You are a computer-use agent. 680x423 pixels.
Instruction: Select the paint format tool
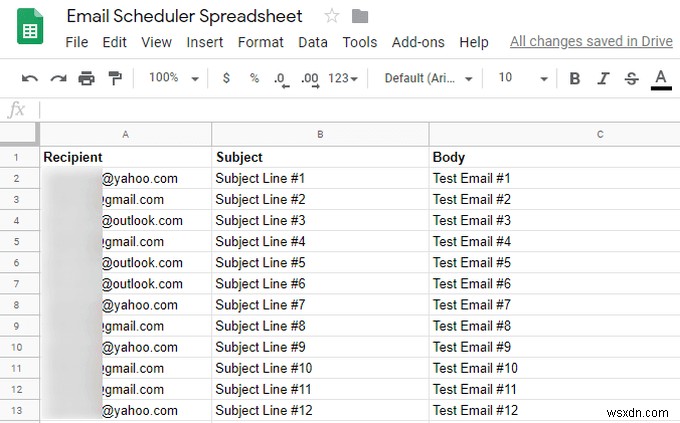coord(114,79)
